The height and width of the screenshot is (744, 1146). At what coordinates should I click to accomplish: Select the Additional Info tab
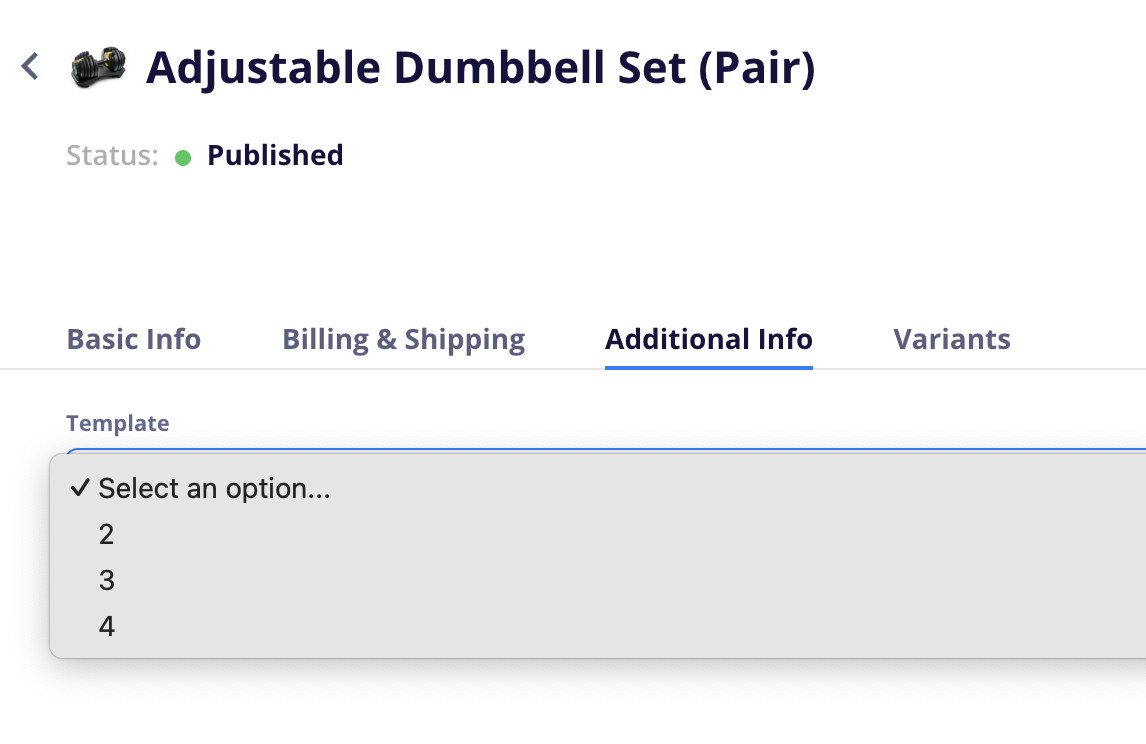pos(709,339)
